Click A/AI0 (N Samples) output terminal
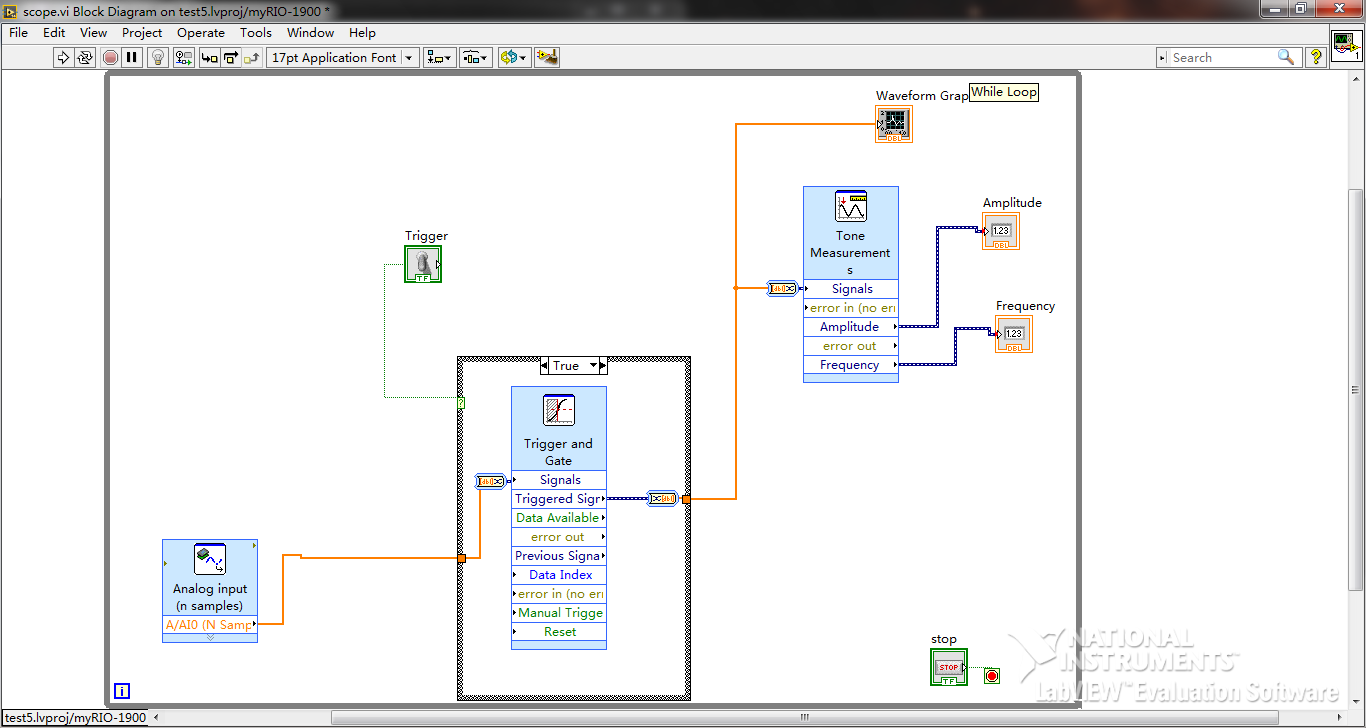 (x=210, y=625)
